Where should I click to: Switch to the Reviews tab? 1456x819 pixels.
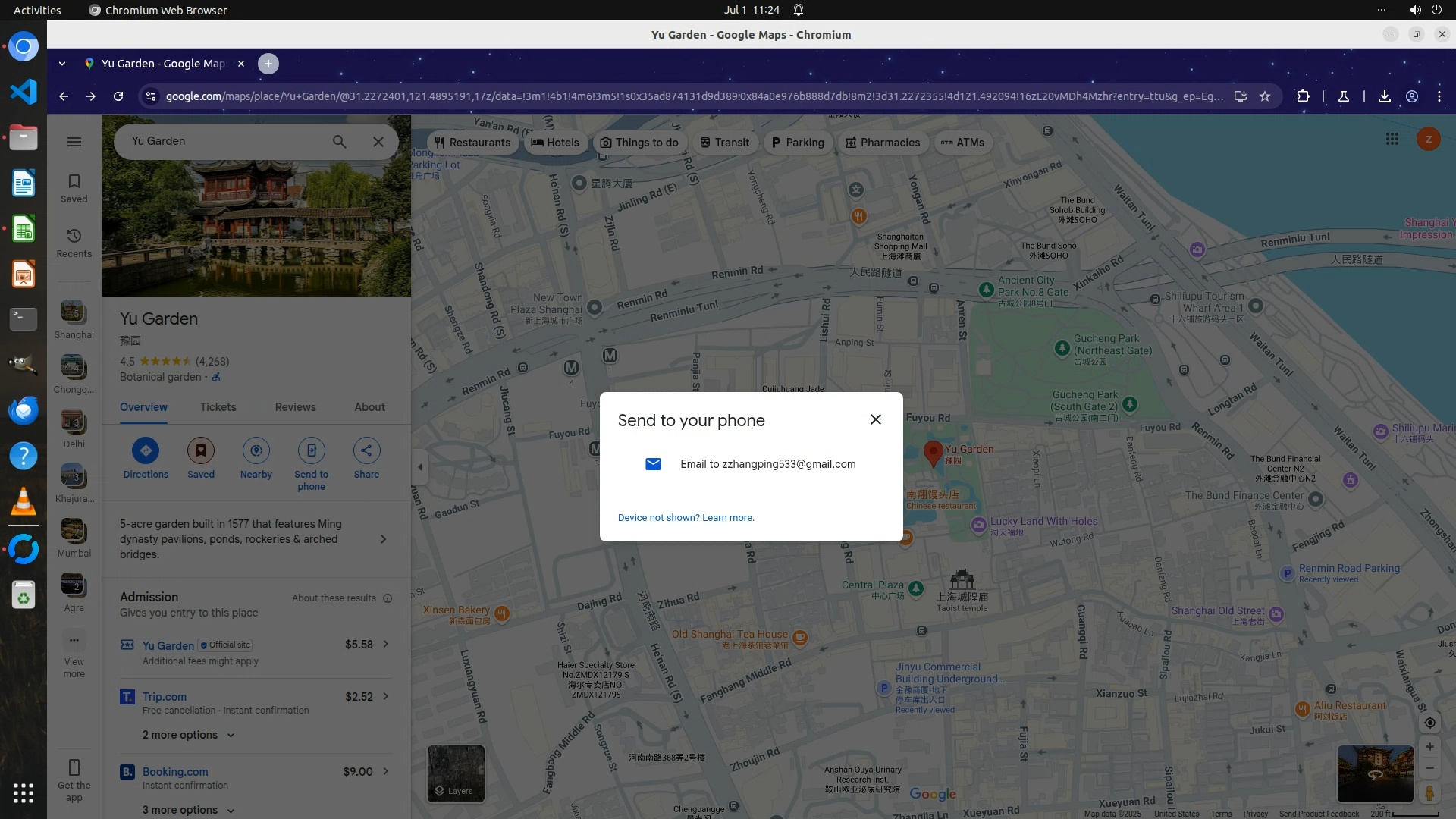coord(295,407)
